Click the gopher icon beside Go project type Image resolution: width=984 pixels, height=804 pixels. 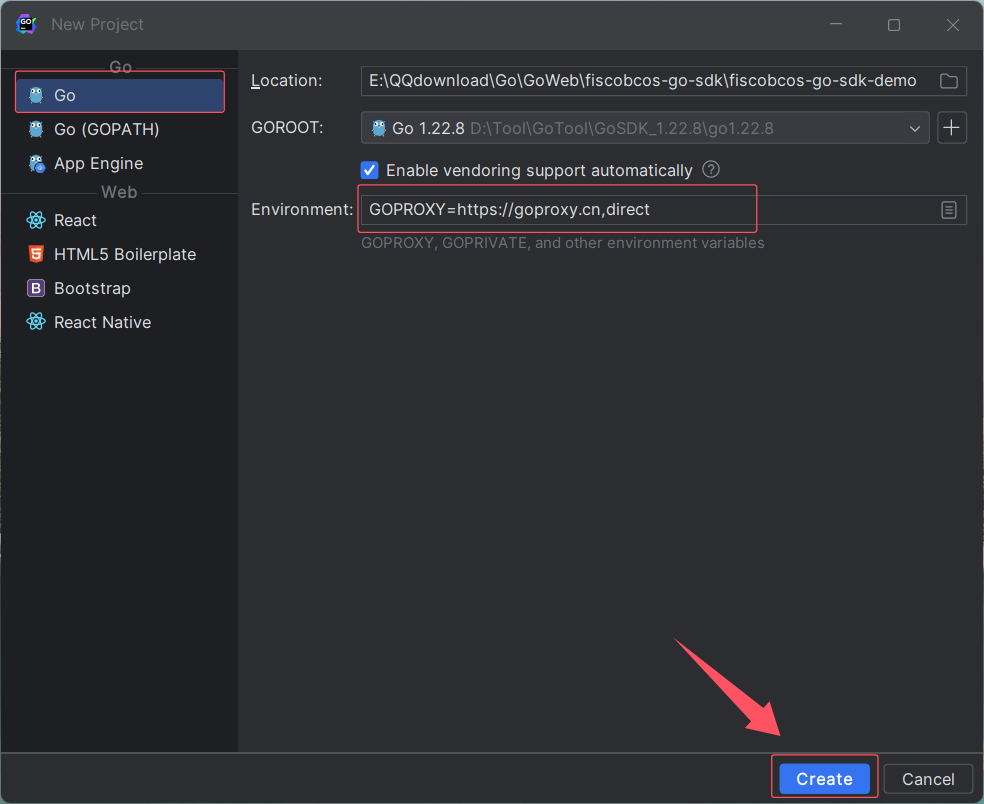click(36, 95)
